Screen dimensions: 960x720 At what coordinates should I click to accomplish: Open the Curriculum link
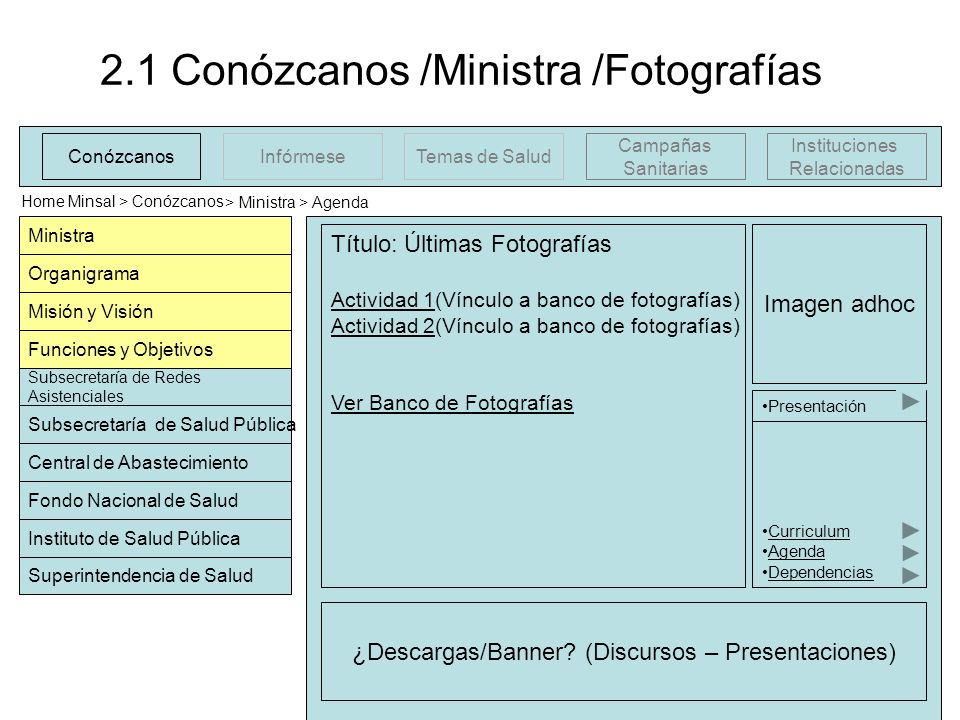coord(809,531)
